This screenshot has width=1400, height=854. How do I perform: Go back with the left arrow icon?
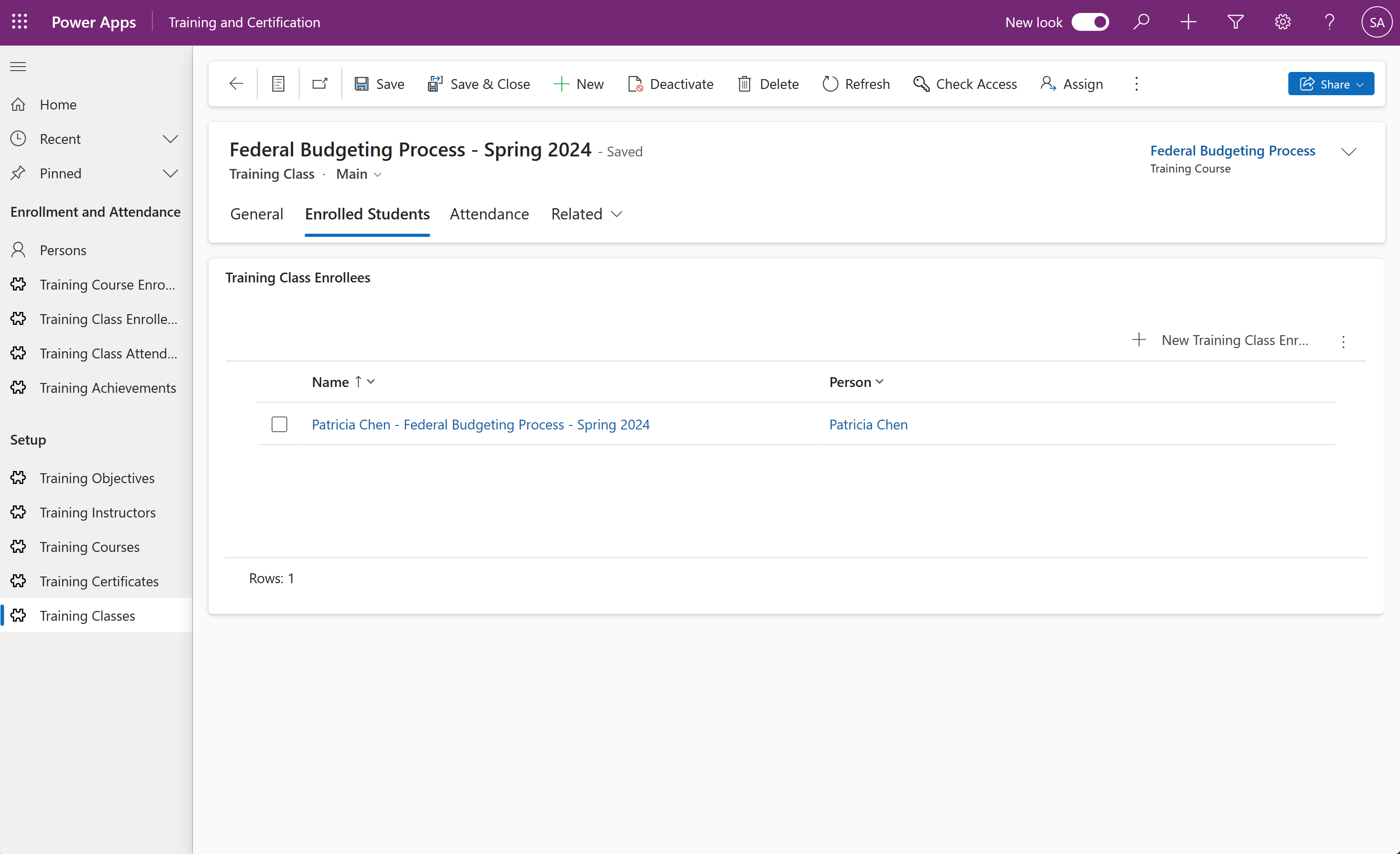click(x=236, y=84)
